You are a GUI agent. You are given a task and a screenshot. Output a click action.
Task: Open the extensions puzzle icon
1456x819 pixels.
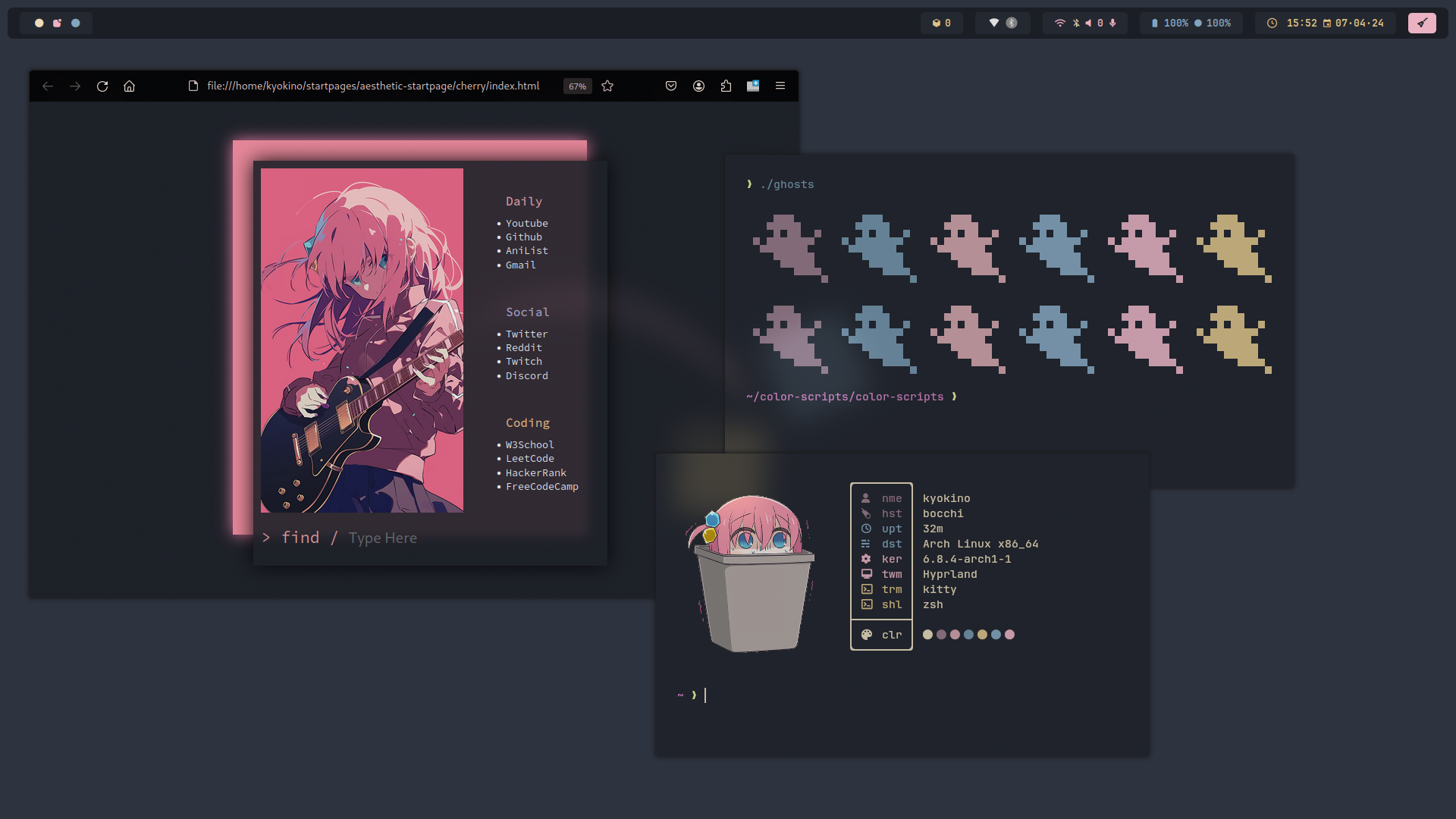pyautogui.click(x=726, y=86)
